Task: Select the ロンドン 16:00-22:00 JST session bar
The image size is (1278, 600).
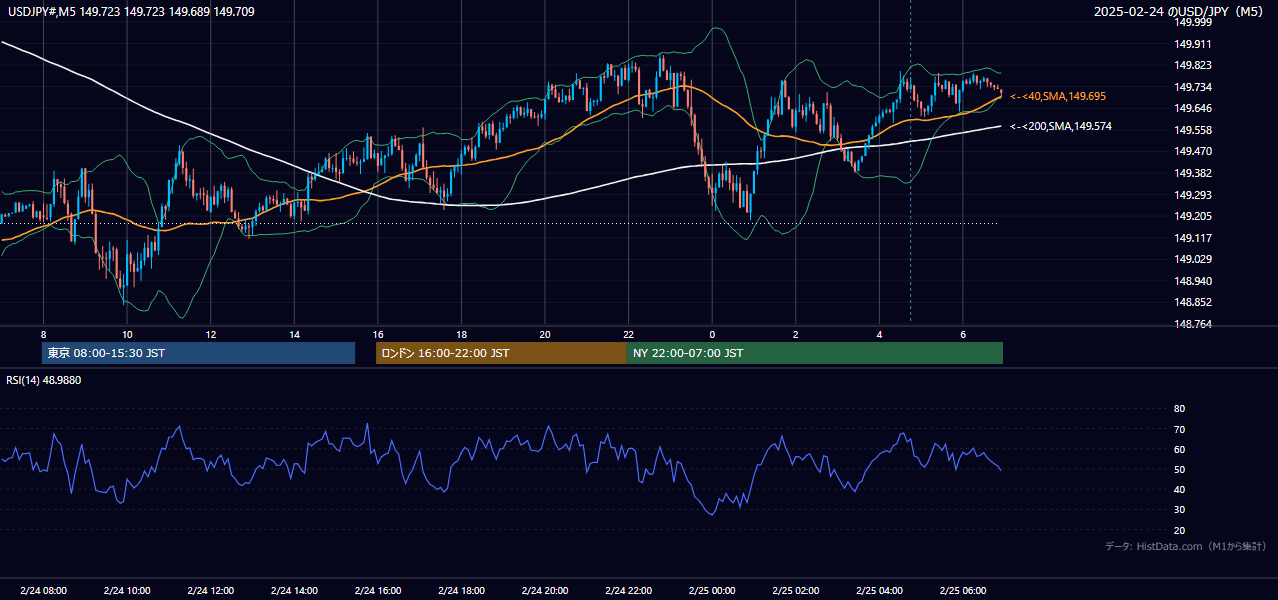Action: [501, 353]
